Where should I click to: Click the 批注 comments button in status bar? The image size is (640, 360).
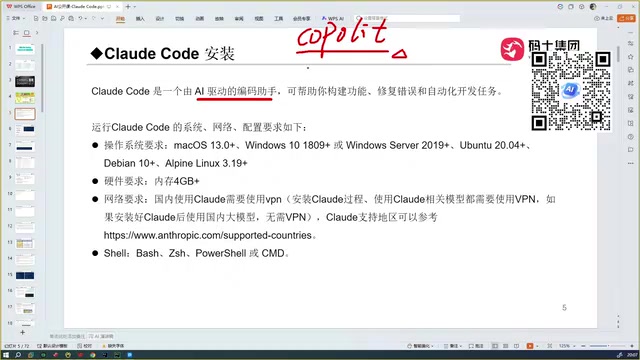click(476, 346)
